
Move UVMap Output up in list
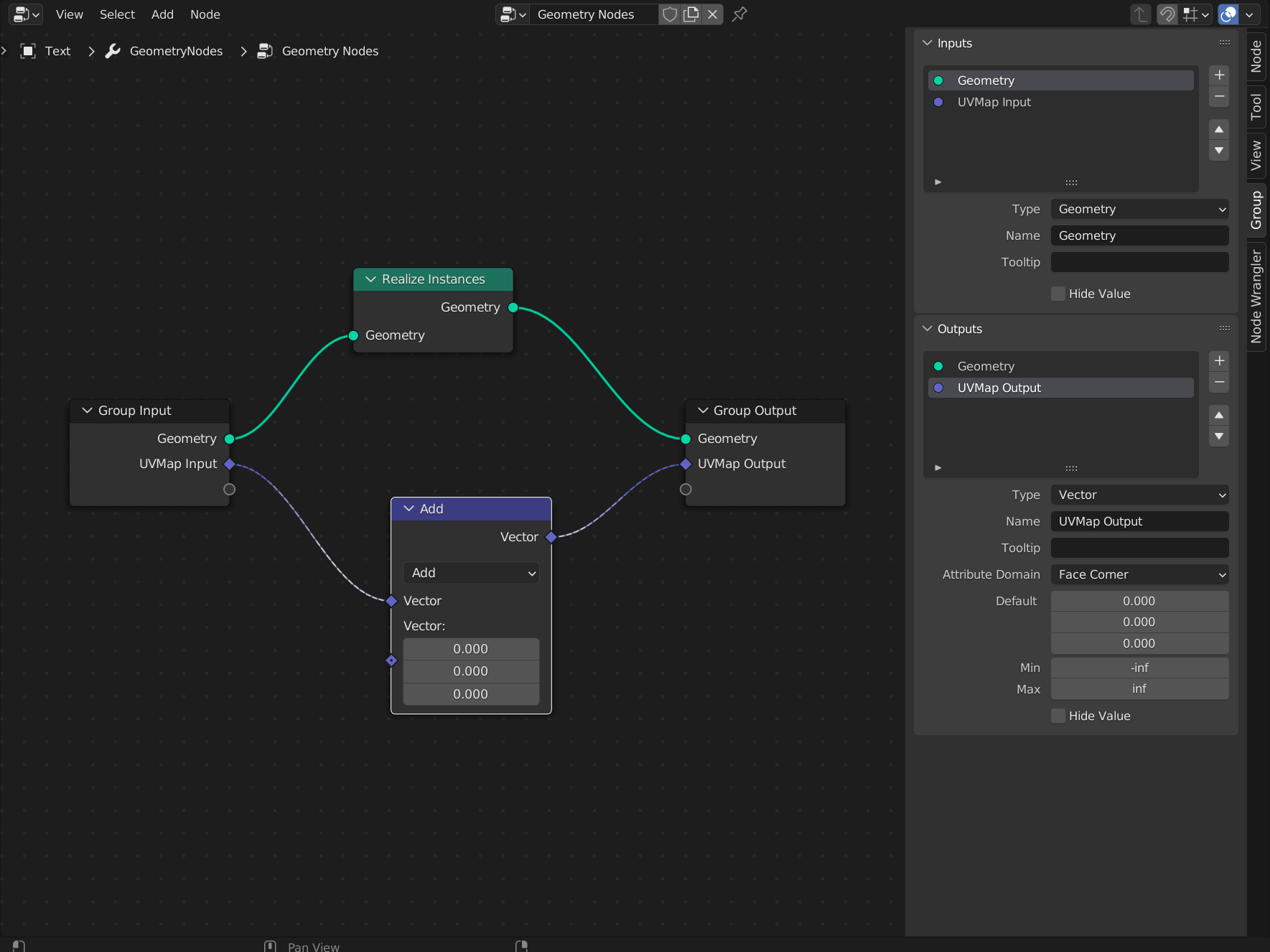point(1219,415)
